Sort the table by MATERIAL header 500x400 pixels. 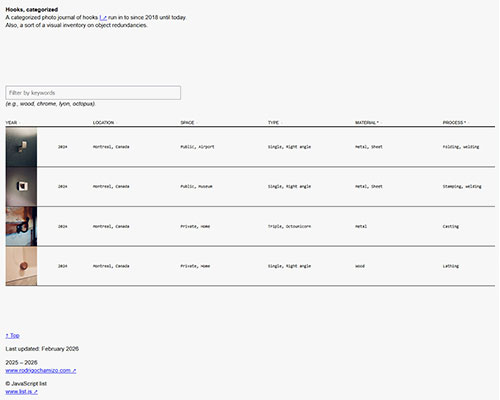pos(367,123)
